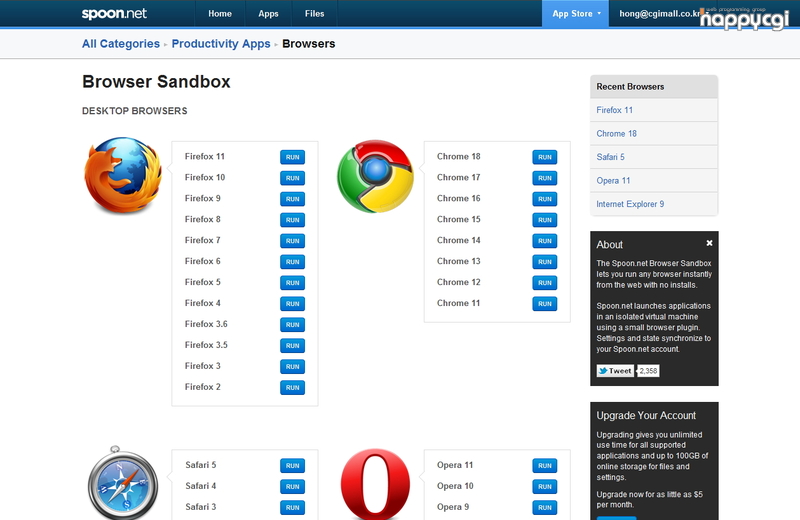Run Chrome 18
The width and height of the screenshot is (800, 520).
tap(545, 157)
